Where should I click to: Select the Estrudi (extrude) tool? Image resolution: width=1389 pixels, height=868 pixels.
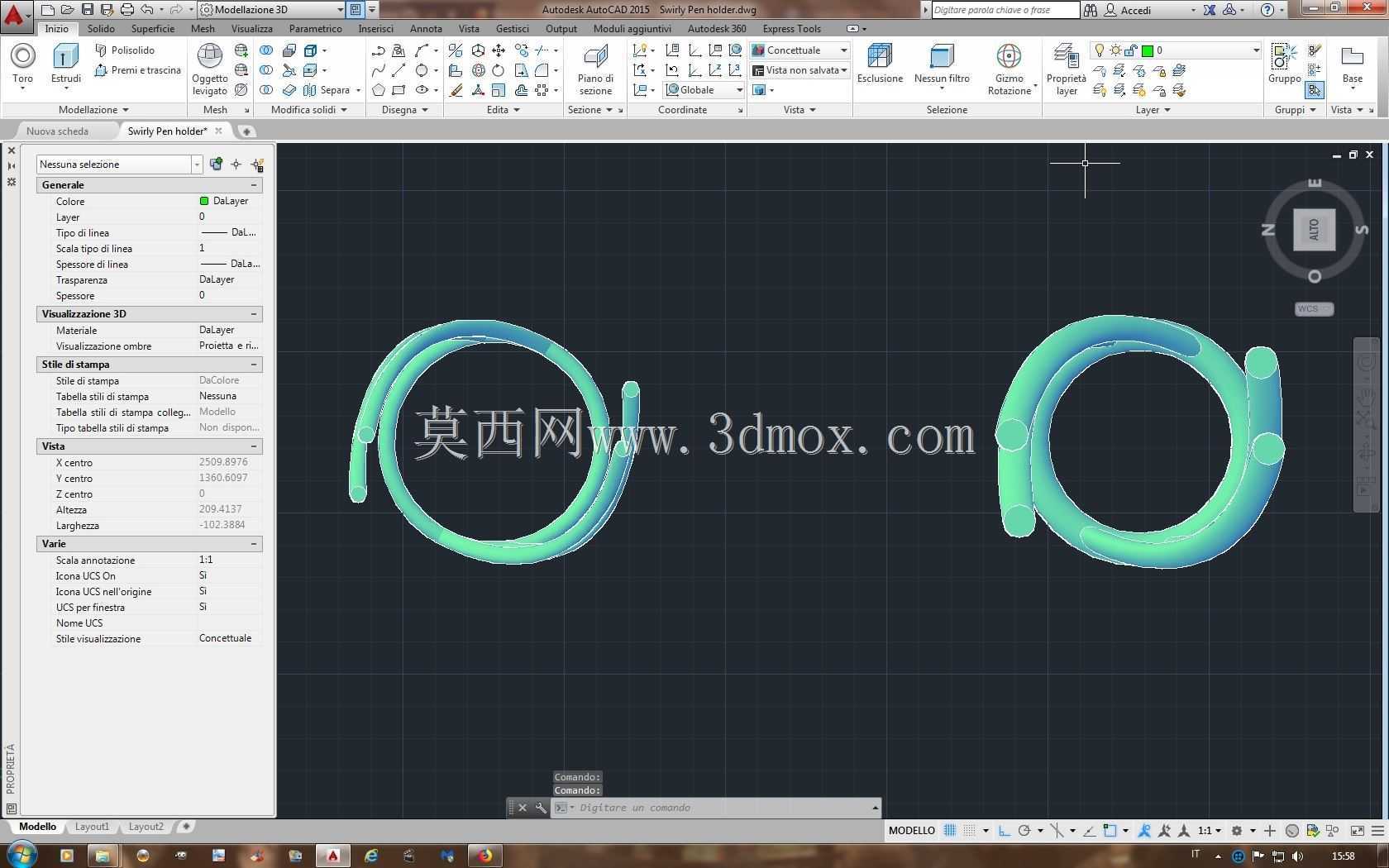(66, 64)
